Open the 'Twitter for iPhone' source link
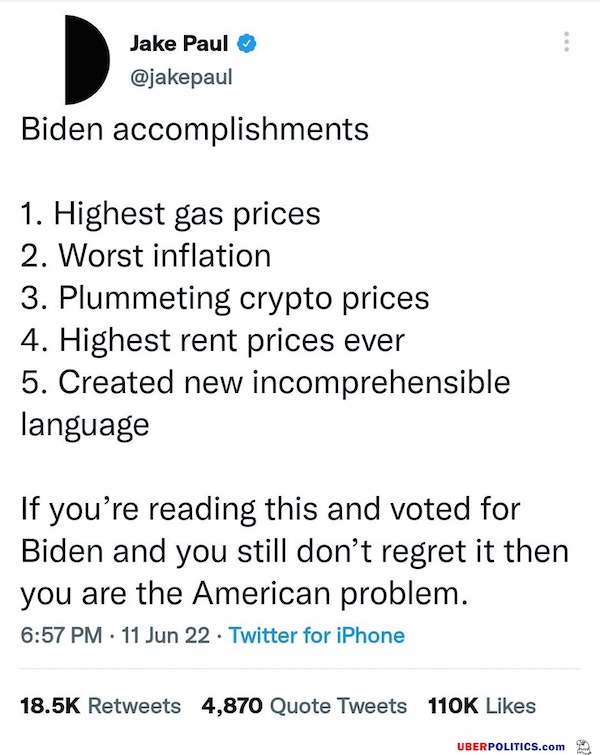 tap(317, 635)
